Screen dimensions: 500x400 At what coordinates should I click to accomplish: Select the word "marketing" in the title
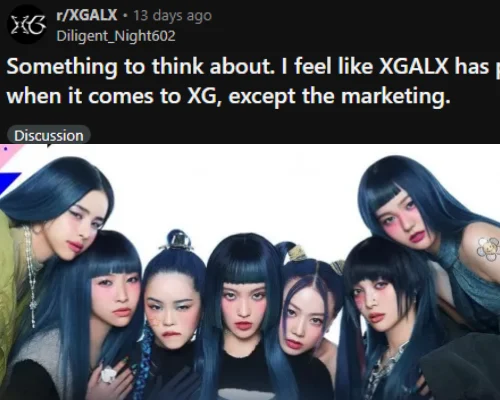tap(393, 97)
